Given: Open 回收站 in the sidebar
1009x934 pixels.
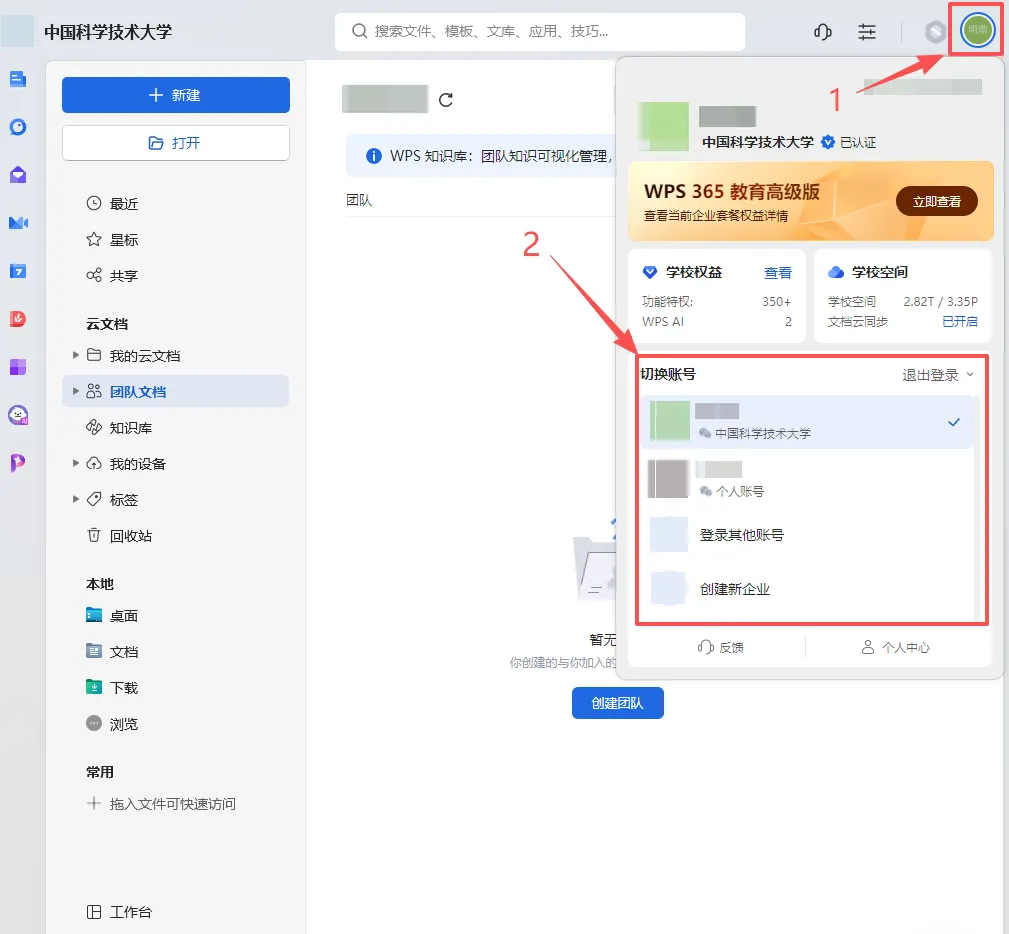Looking at the screenshot, I should 176,536.
